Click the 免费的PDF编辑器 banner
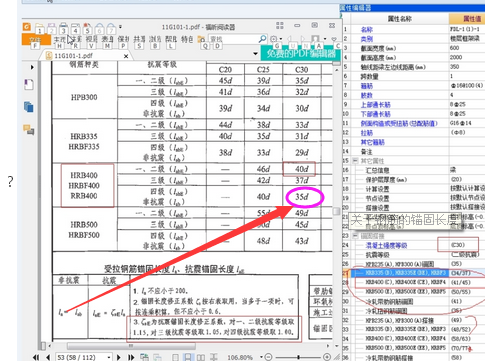Screen dimensions: 485x361 [301, 53]
